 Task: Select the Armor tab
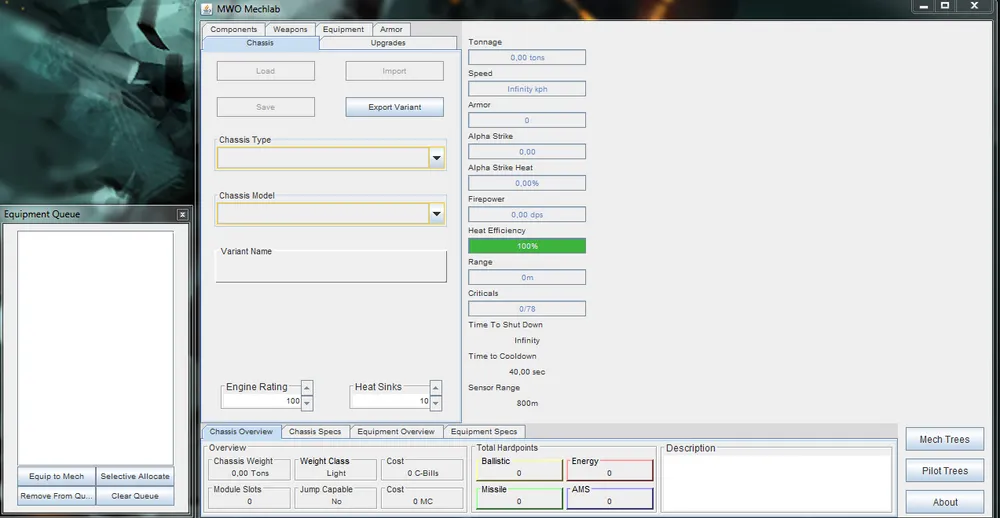(x=391, y=29)
